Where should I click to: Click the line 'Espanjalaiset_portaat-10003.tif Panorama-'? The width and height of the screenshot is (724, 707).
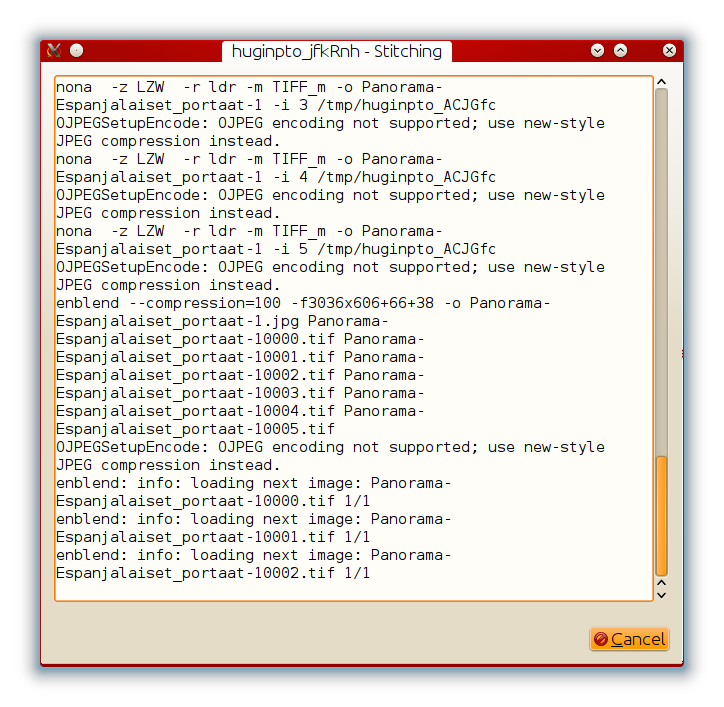(240, 393)
